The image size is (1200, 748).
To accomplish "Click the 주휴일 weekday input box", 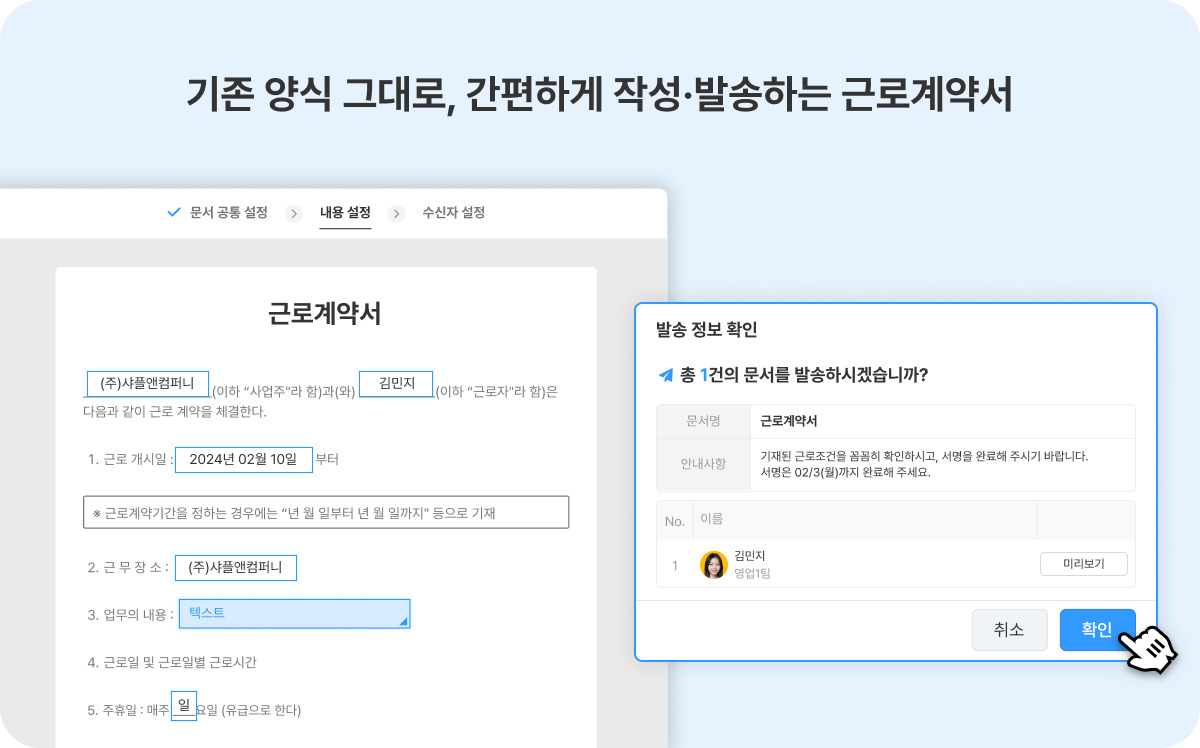I will (x=183, y=703).
